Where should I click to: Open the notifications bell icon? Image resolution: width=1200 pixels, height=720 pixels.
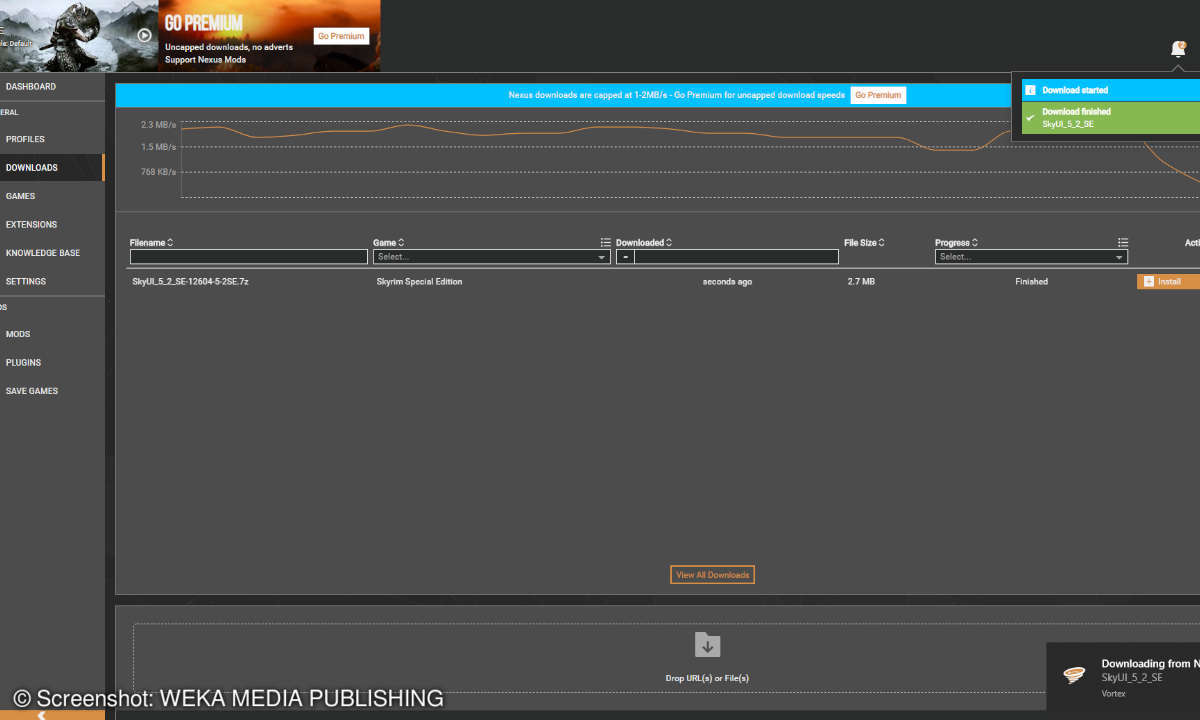1178,49
